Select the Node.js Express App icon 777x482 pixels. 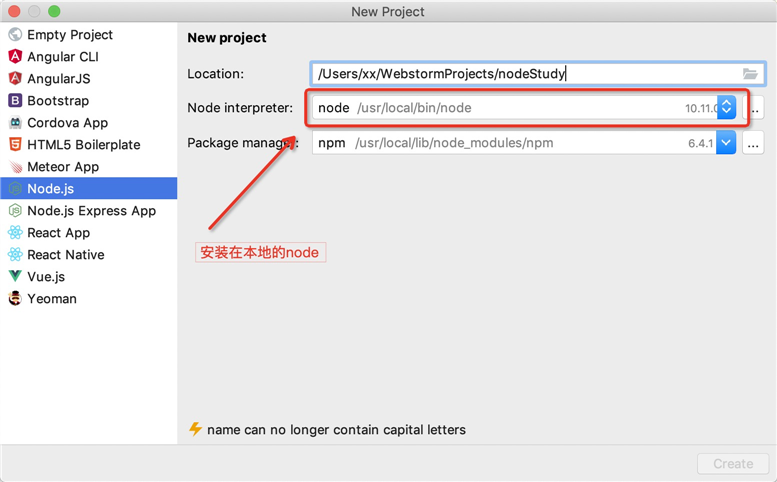coord(15,211)
